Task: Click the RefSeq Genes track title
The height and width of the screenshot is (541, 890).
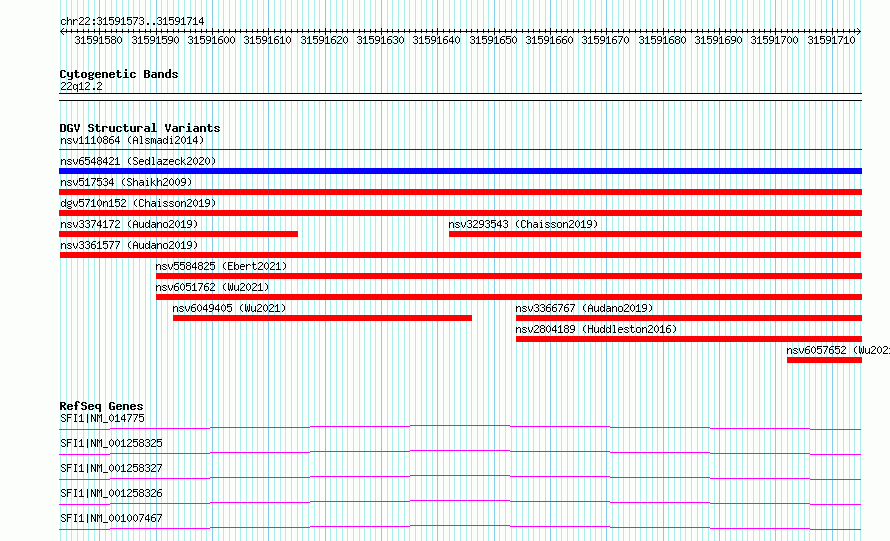Action: 101,406
